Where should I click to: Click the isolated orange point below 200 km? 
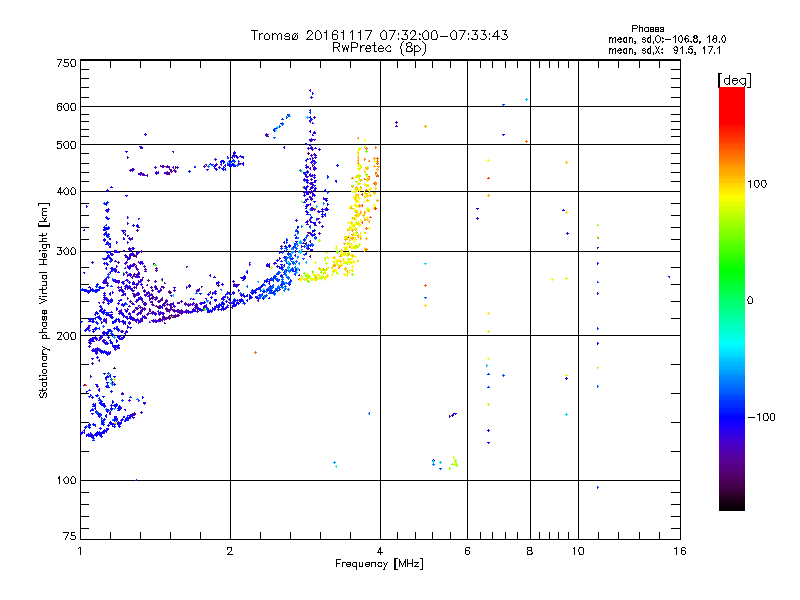pos(255,353)
